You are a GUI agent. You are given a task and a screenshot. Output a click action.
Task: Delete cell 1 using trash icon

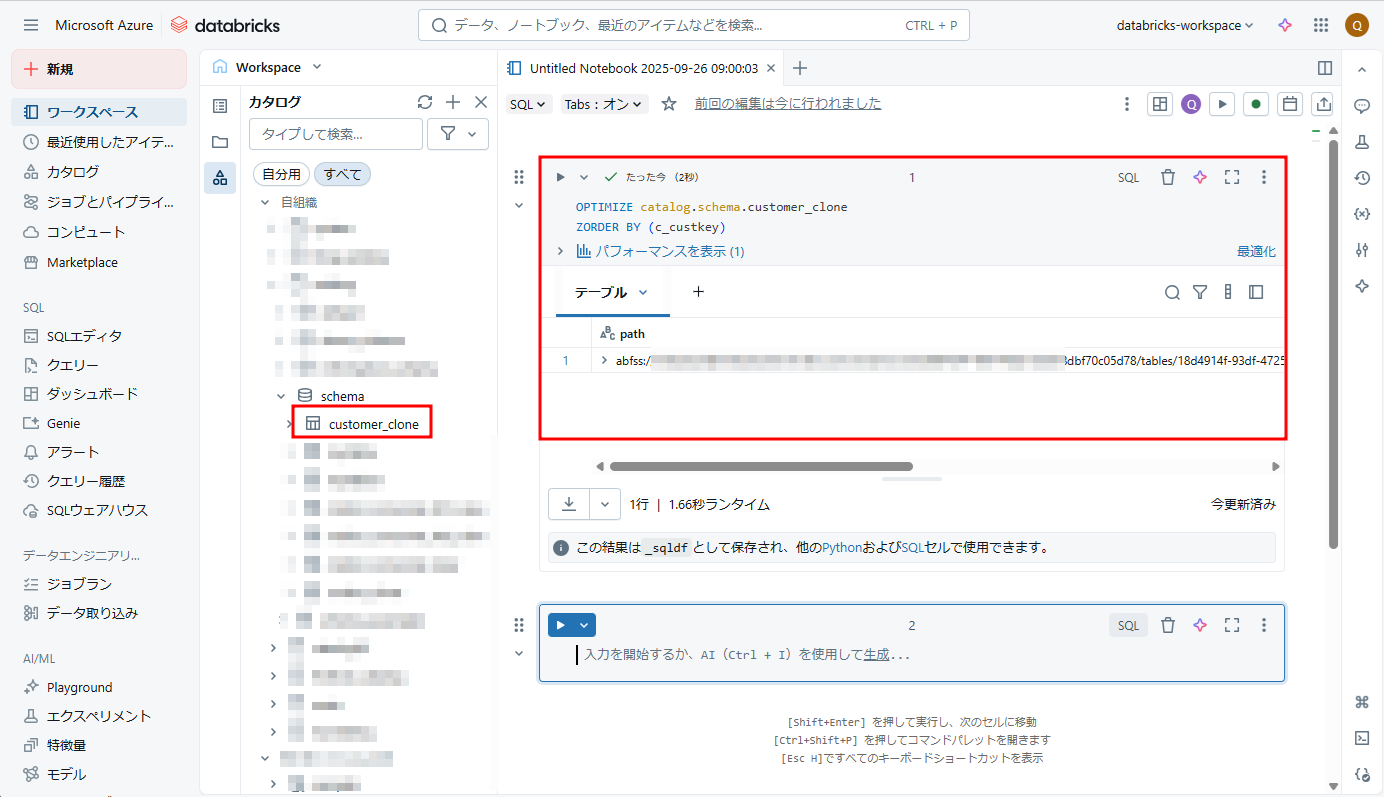[1167, 177]
